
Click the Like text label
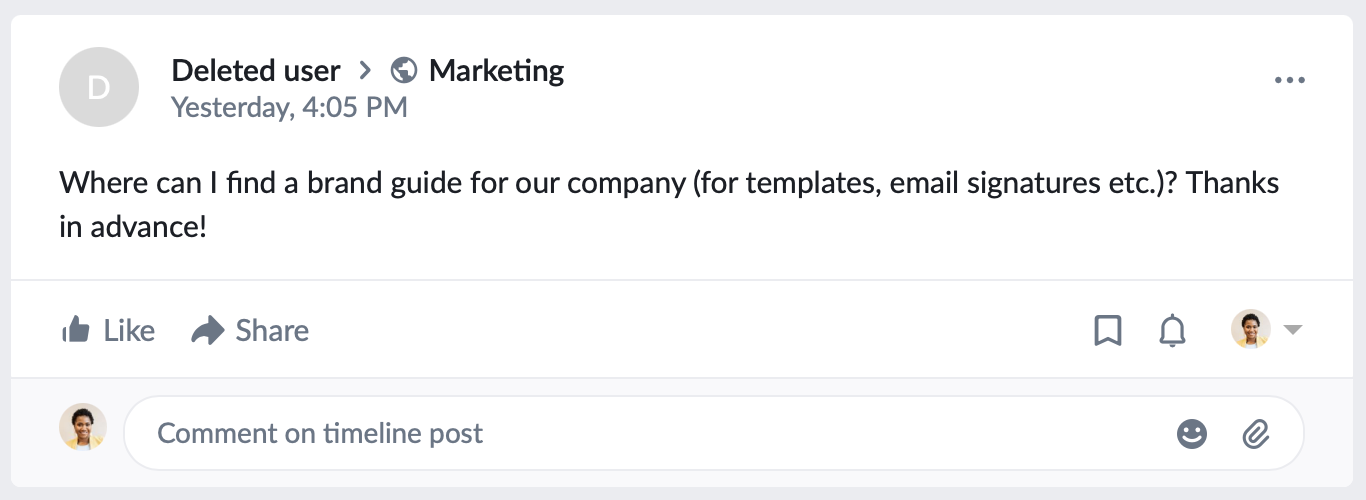(x=129, y=330)
